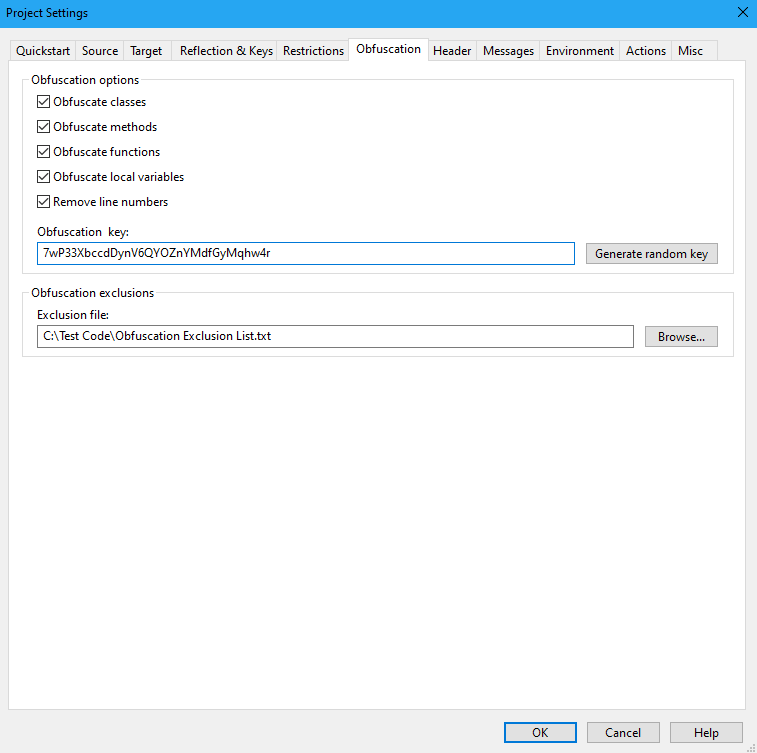Screen dimensions: 757x753
Task: Toggle Obfuscate local variables checkbox
Action: coord(43,177)
